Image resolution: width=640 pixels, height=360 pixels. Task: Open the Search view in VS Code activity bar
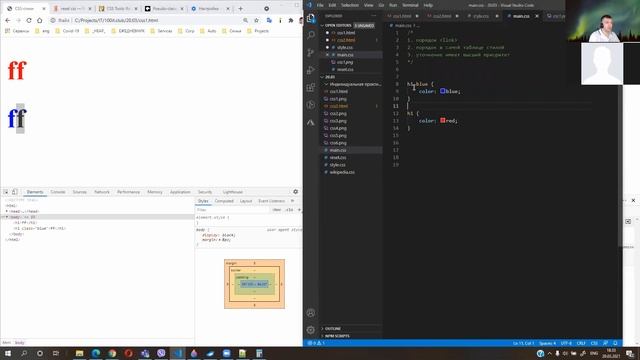(311, 35)
